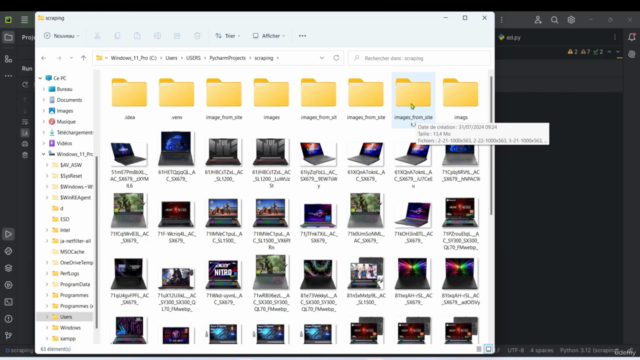Screen dimensions: 640x360
Task: Open PyCharm Terminal tool window icon
Action: coord(8,302)
